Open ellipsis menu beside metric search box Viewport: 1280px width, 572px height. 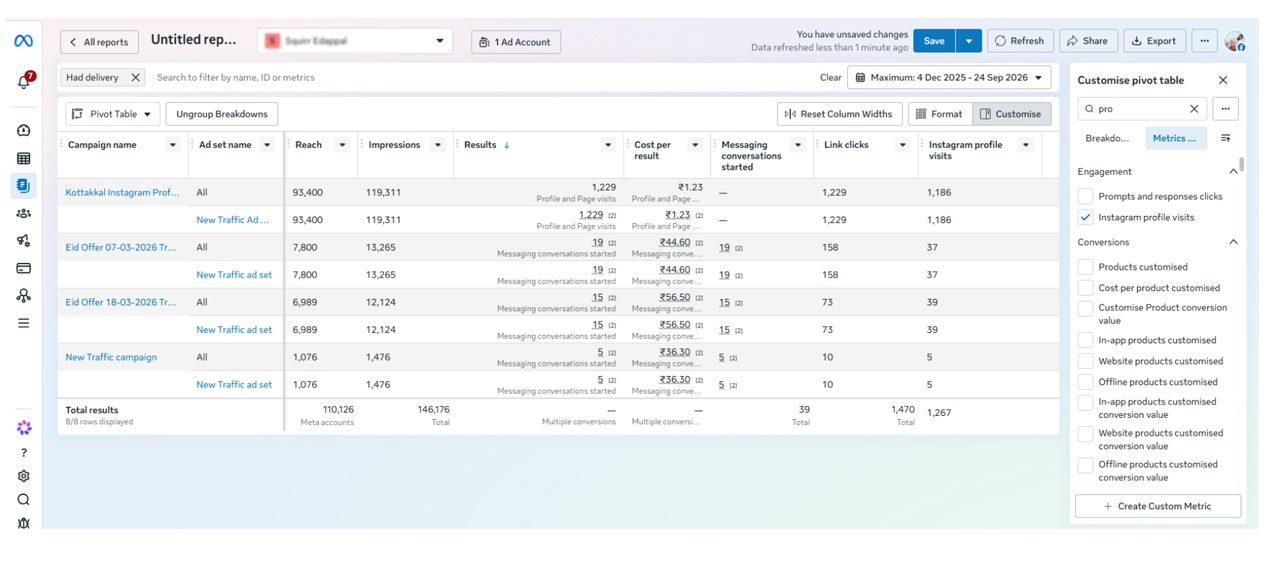pos(1225,109)
